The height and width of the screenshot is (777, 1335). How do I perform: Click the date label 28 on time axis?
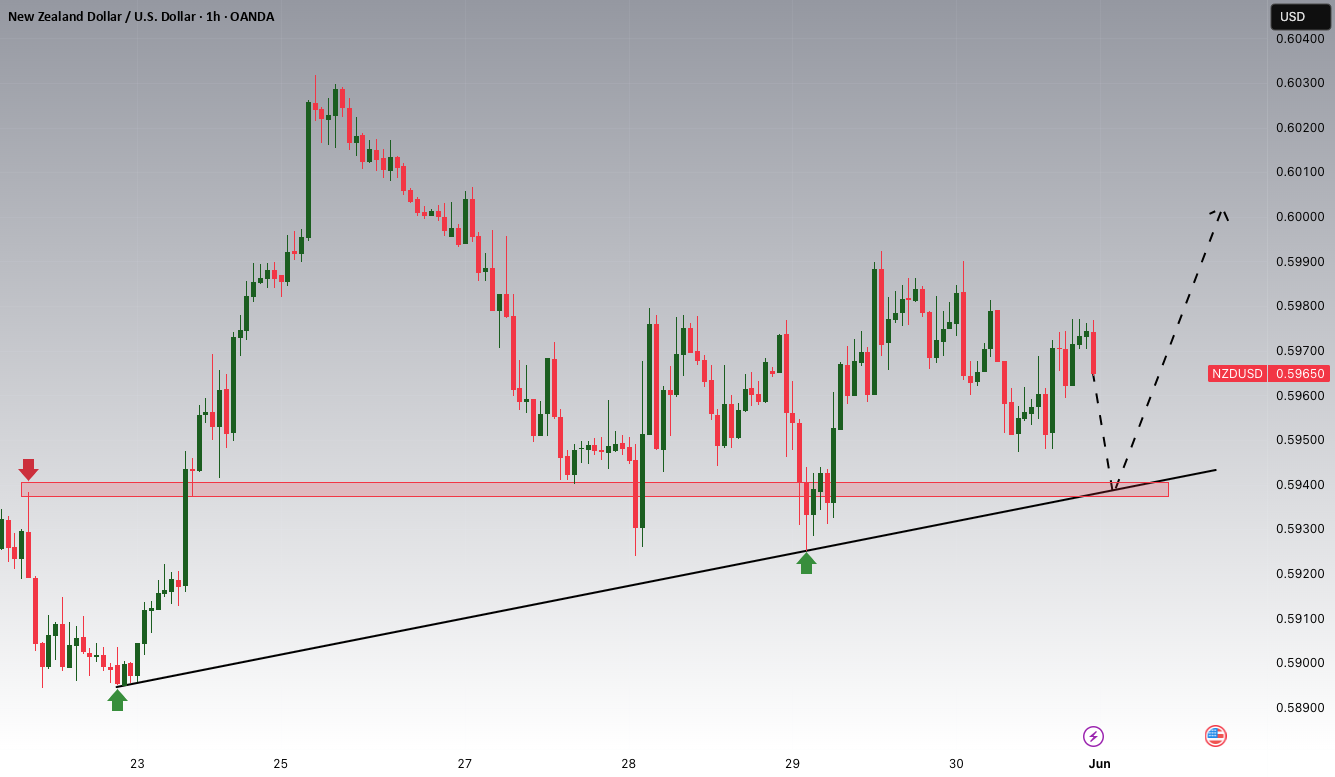point(629,764)
